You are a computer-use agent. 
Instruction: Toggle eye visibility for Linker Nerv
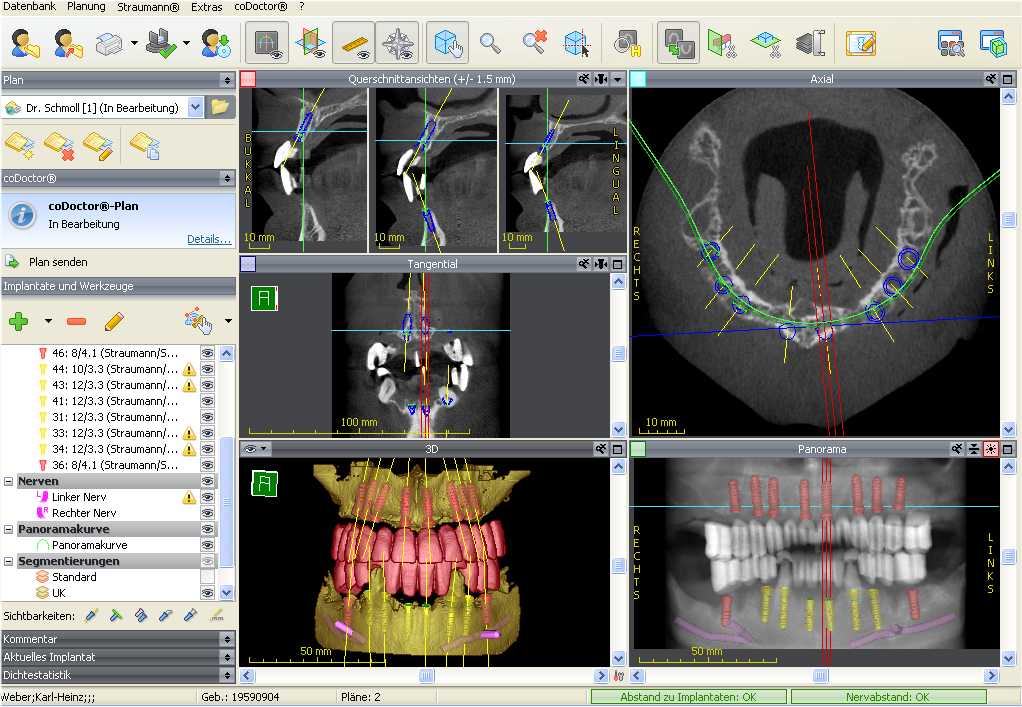pyautogui.click(x=207, y=497)
